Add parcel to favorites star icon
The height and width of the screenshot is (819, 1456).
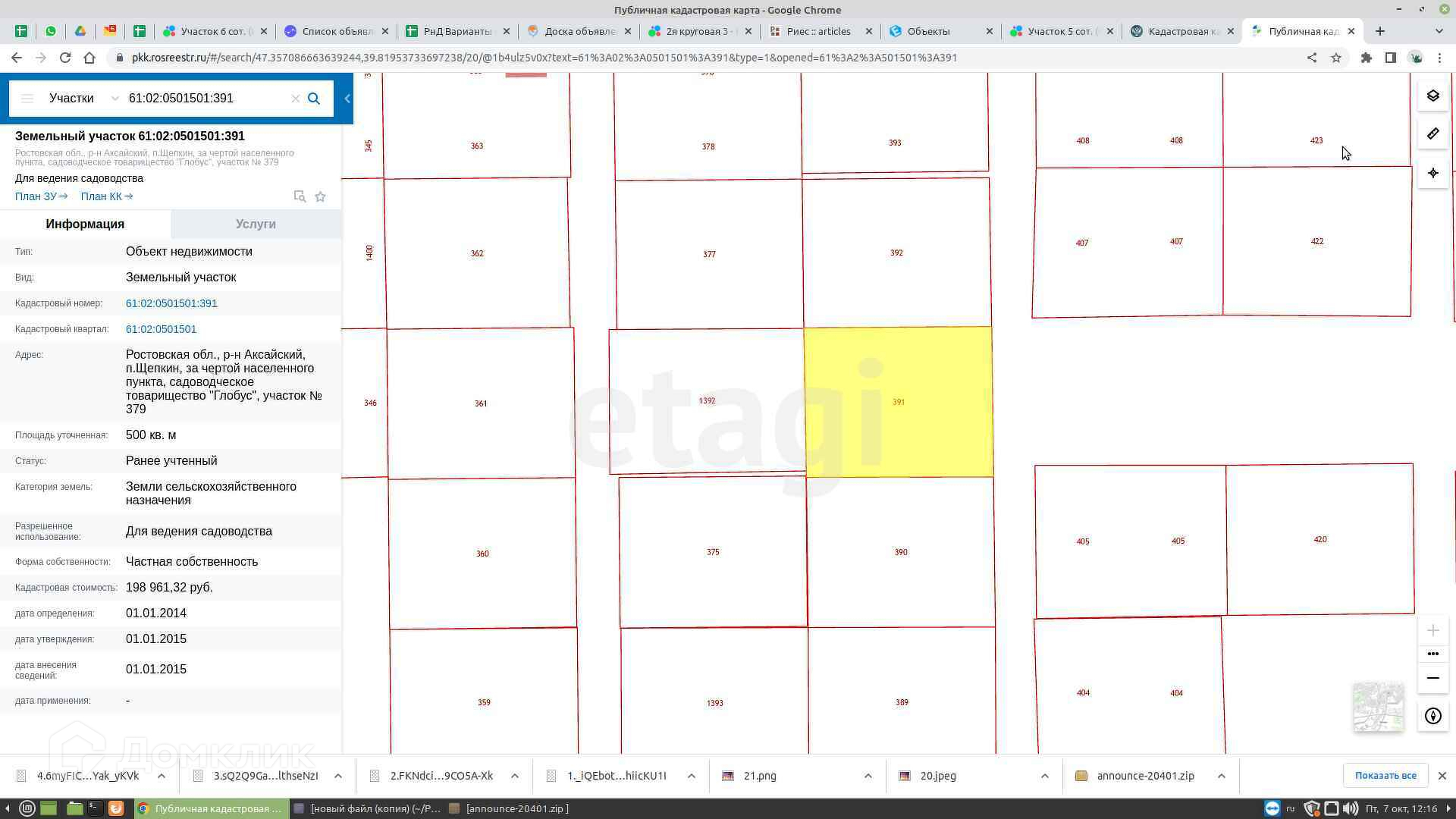click(x=320, y=197)
